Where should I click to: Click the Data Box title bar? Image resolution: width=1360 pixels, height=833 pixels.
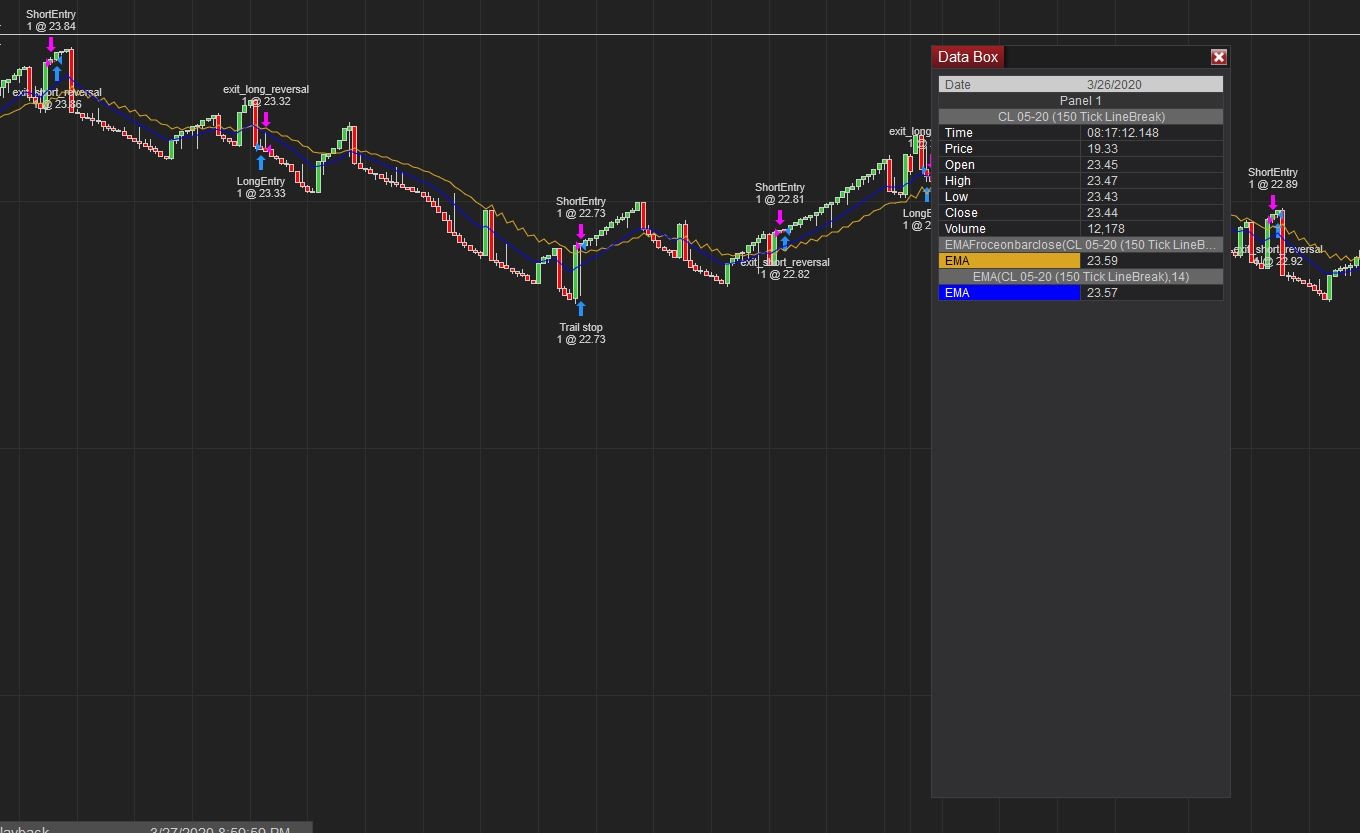point(1080,57)
